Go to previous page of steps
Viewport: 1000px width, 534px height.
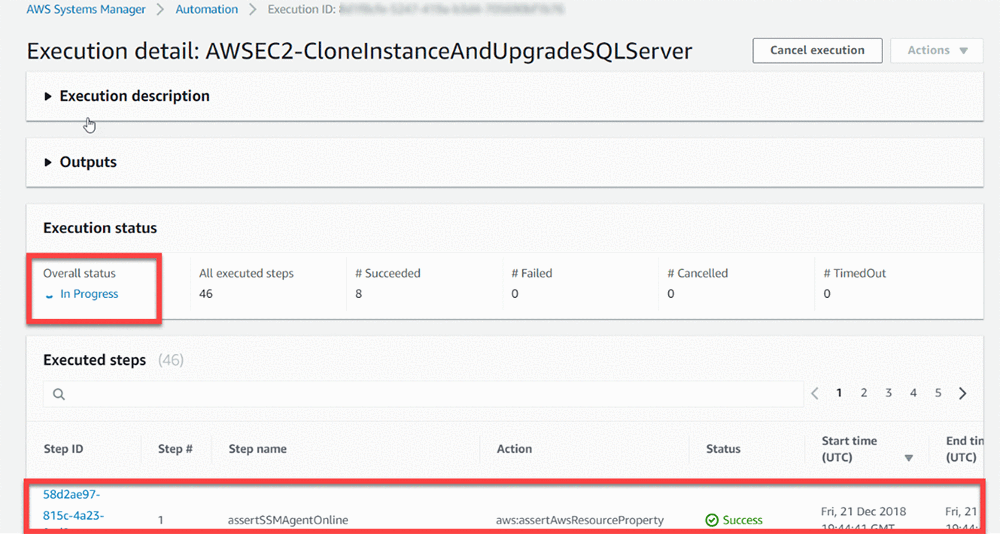814,393
